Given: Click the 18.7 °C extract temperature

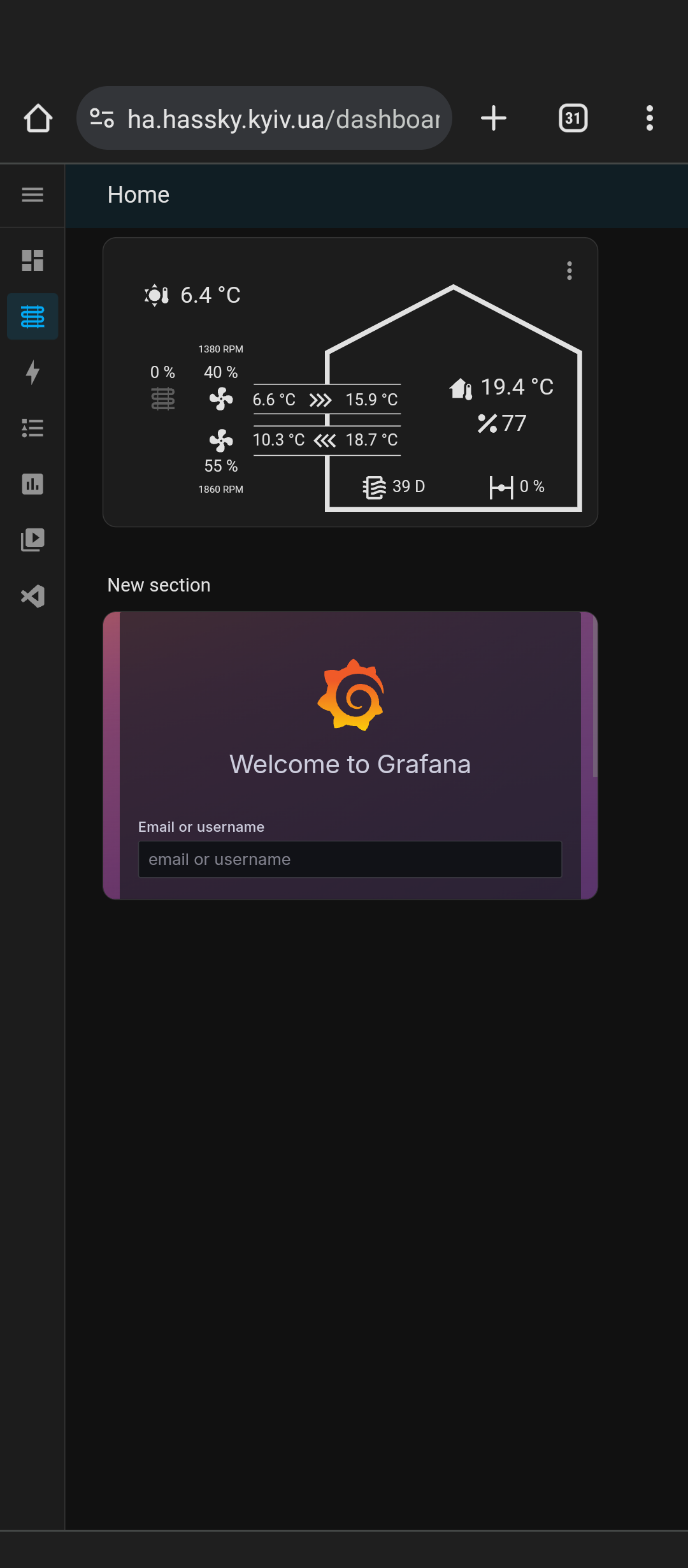Looking at the screenshot, I should [372, 440].
